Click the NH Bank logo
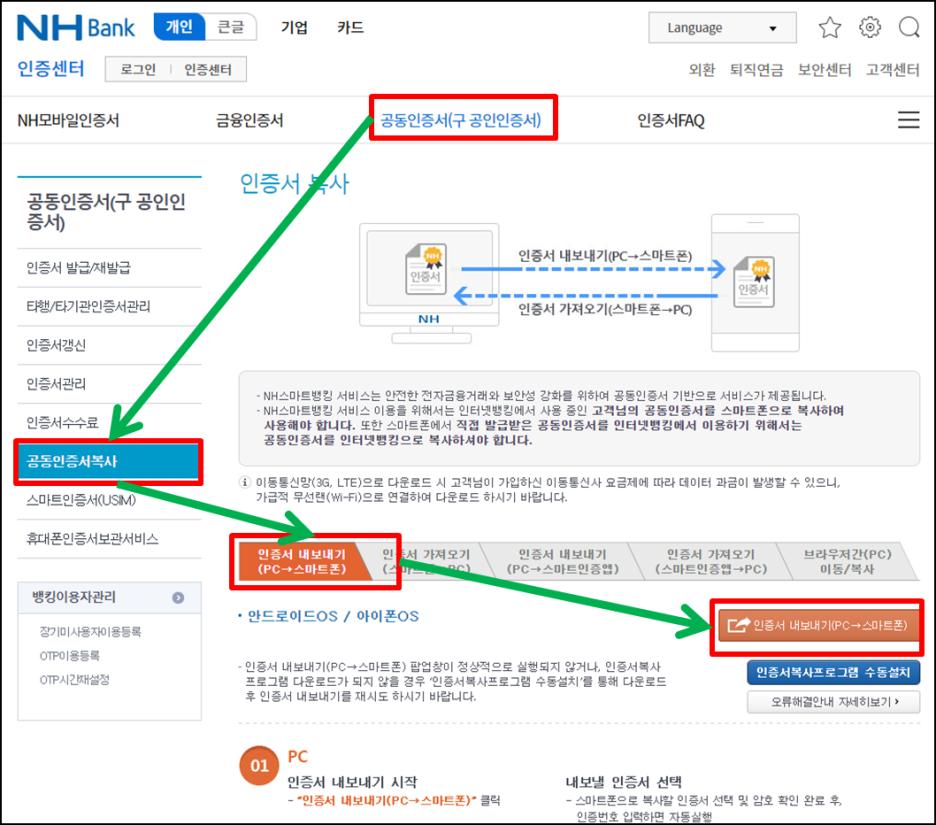Viewport: 936px width, 825px height. coord(76,27)
